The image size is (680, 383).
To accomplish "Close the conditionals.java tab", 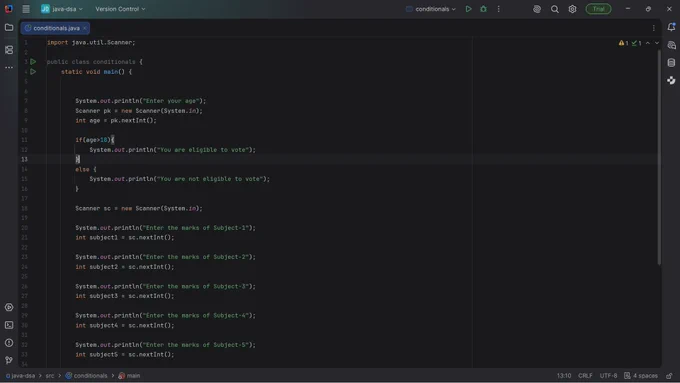I will [85, 28].
